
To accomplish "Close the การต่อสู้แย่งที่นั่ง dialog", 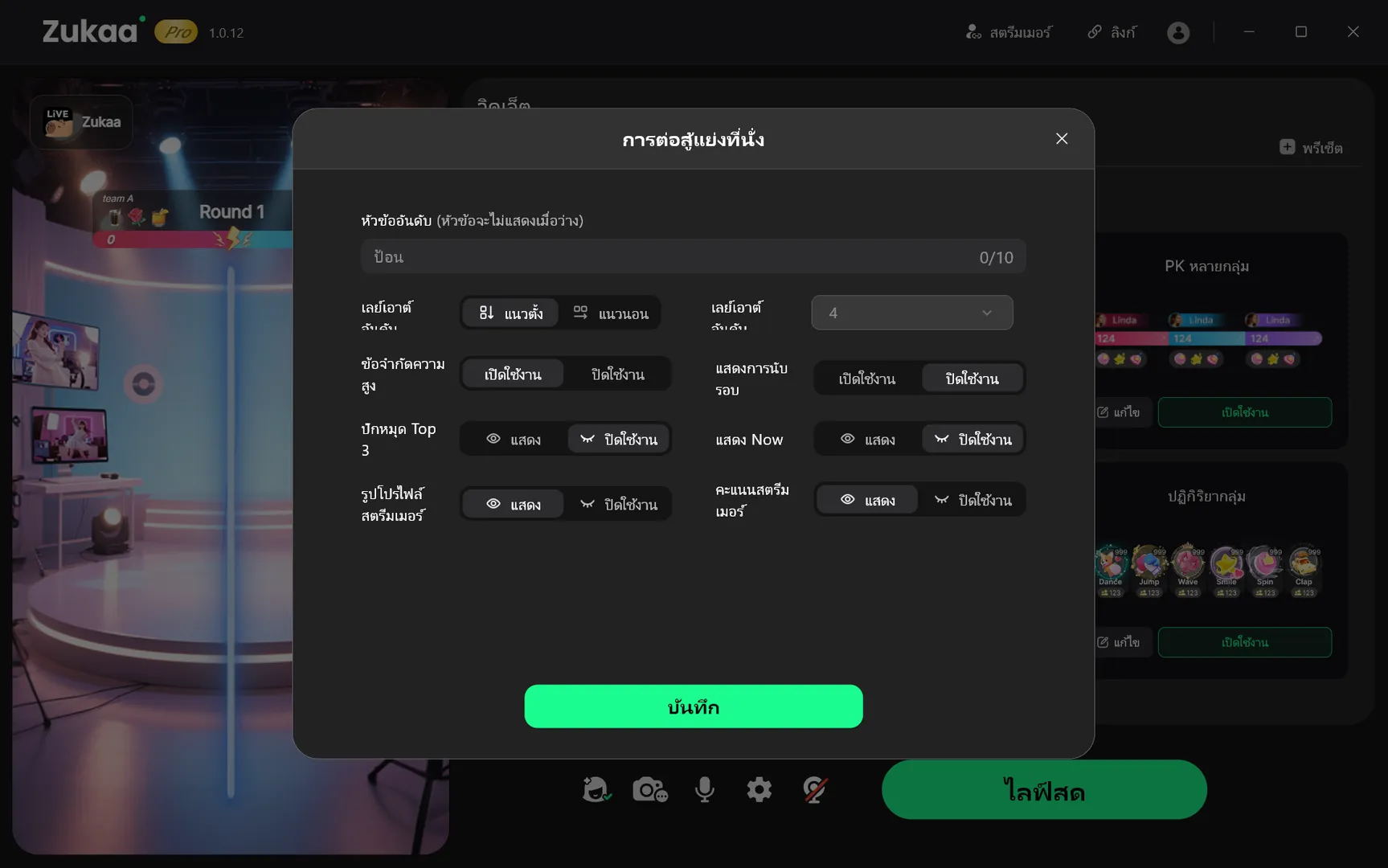I will [x=1061, y=139].
